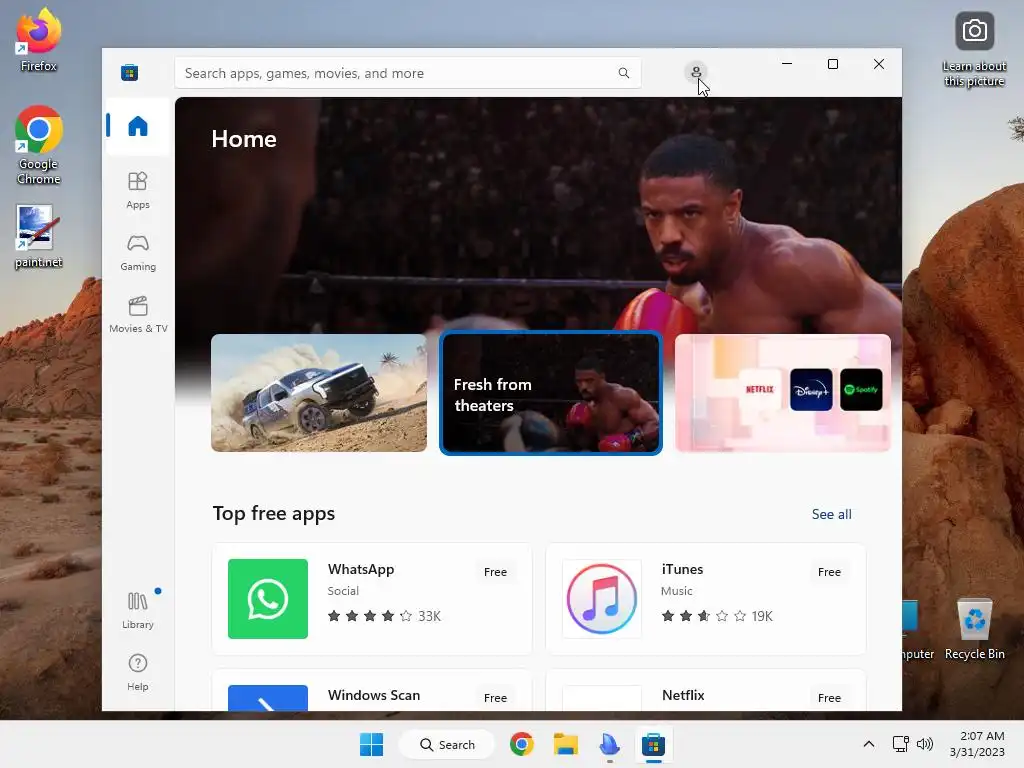Click the Spotify logo in banner
The image size is (1024, 768).
click(861, 389)
